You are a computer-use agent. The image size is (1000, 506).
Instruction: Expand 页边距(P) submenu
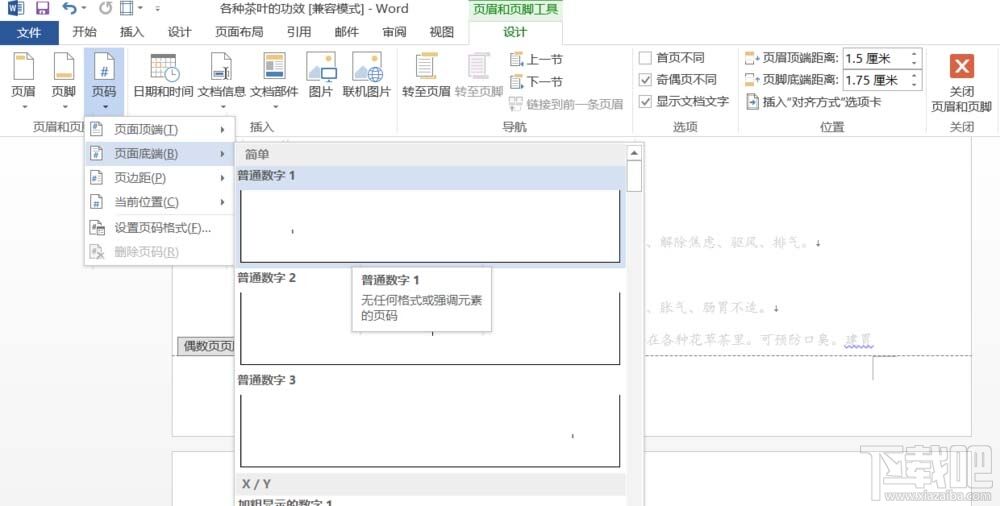click(159, 178)
